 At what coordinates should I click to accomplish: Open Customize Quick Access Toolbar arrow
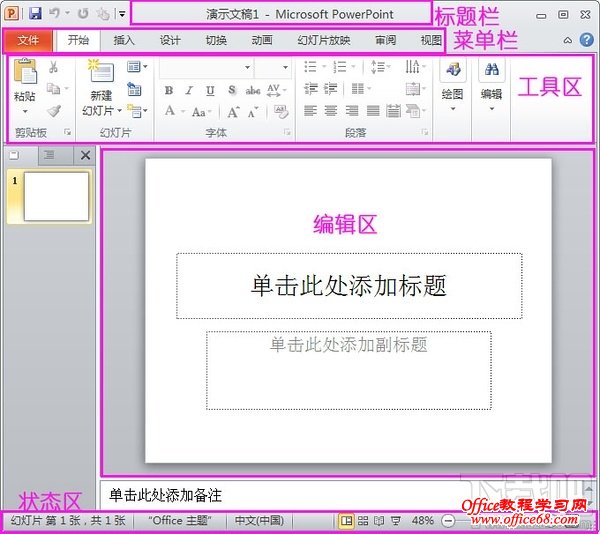coord(122,14)
